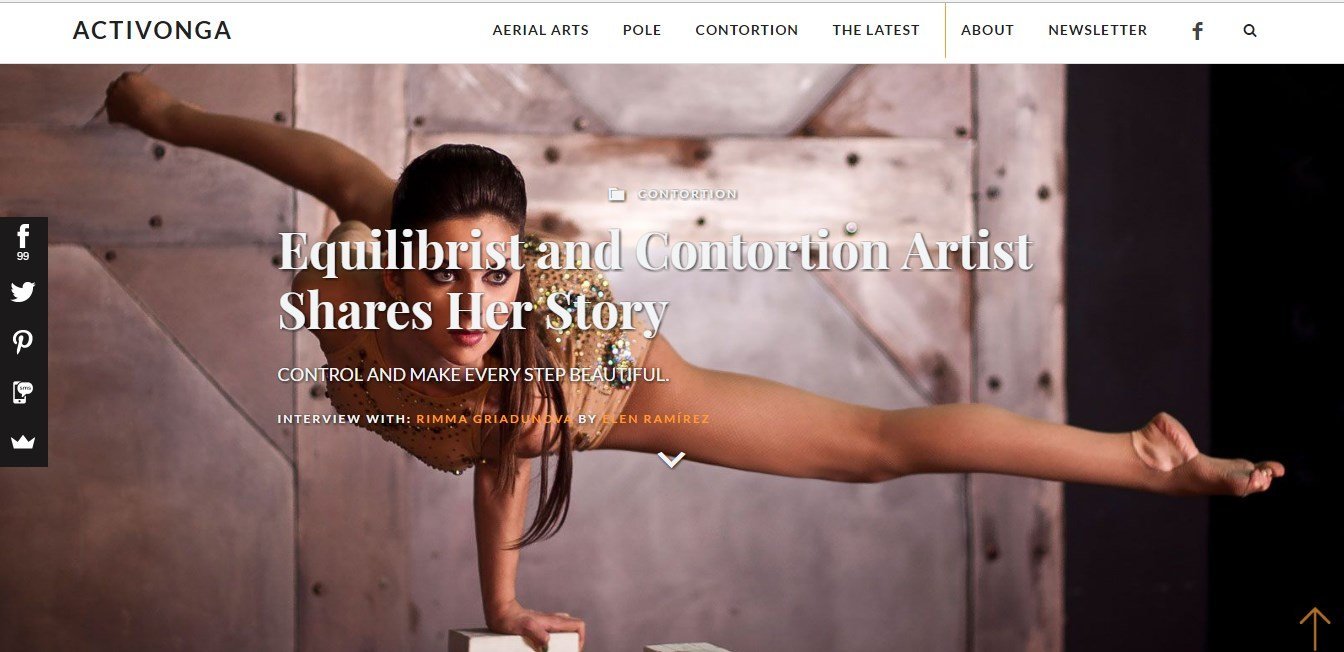Image resolution: width=1344 pixels, height=652 pixels.
Task: Share on Twitter from the side bar
Action: click(x=23, y=292)
